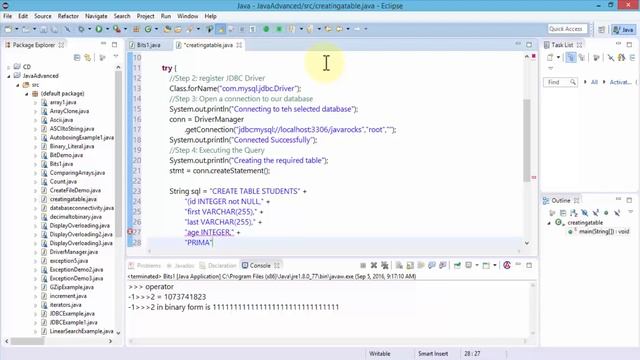The height and width of the screenshot is (360, 640).
Task: Click the line 27 error marker icon
Action: click(x=130, y=232)
